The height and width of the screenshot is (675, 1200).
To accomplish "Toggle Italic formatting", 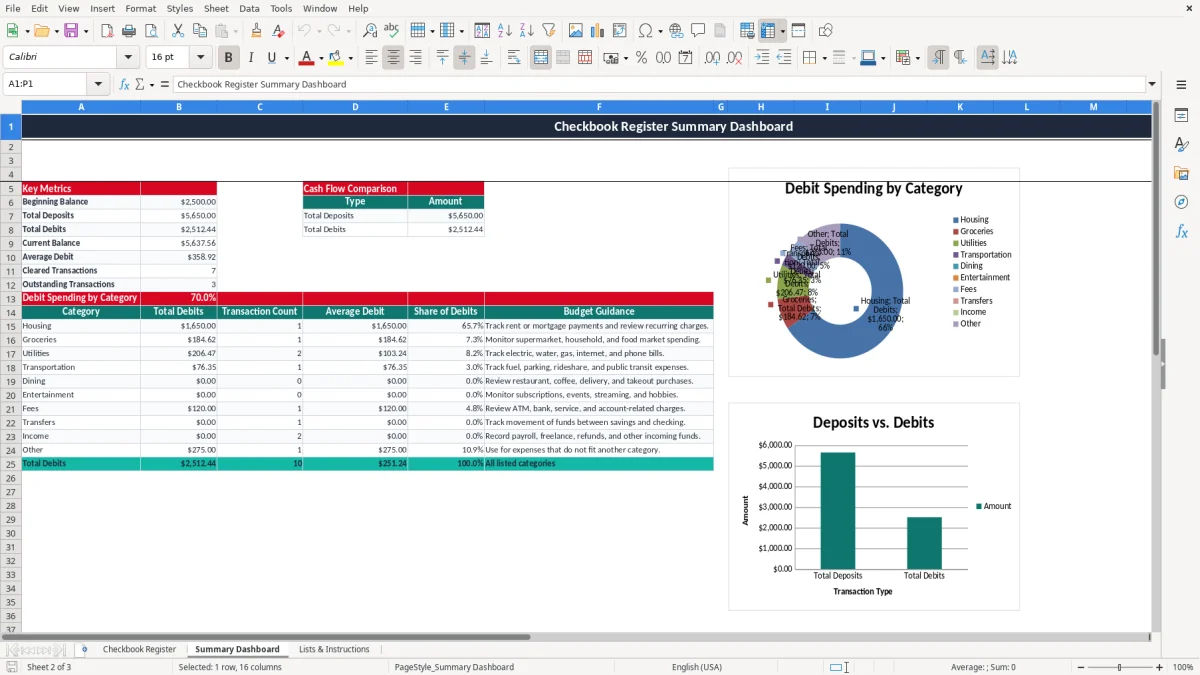I will tap(250, 58).
